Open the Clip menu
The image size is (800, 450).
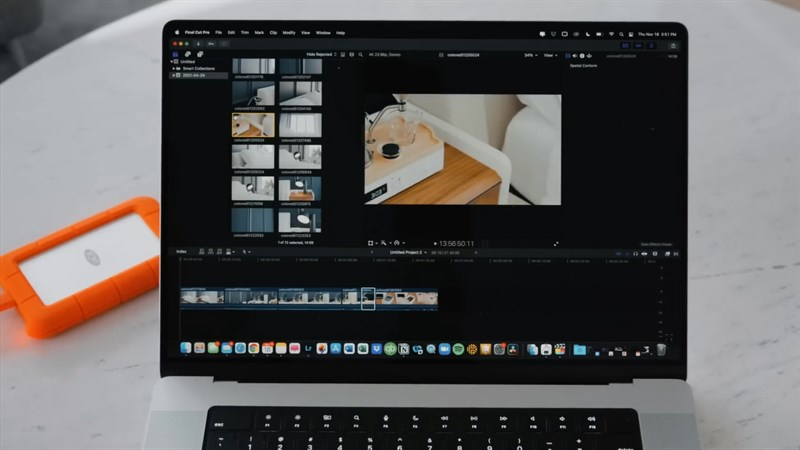pos(273,33)
